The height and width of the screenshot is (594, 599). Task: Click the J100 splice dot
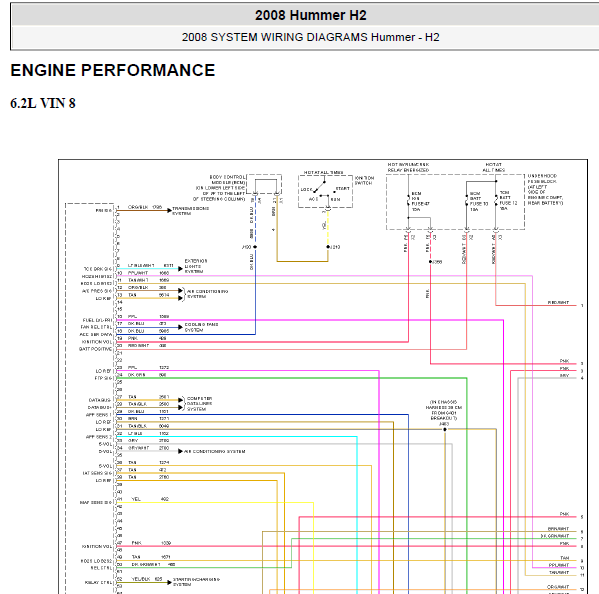(255, 247)
